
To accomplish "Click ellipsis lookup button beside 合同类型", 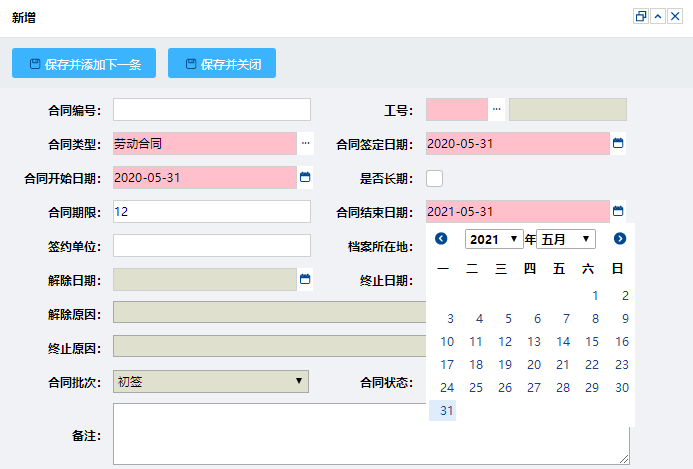I will 305,144.
